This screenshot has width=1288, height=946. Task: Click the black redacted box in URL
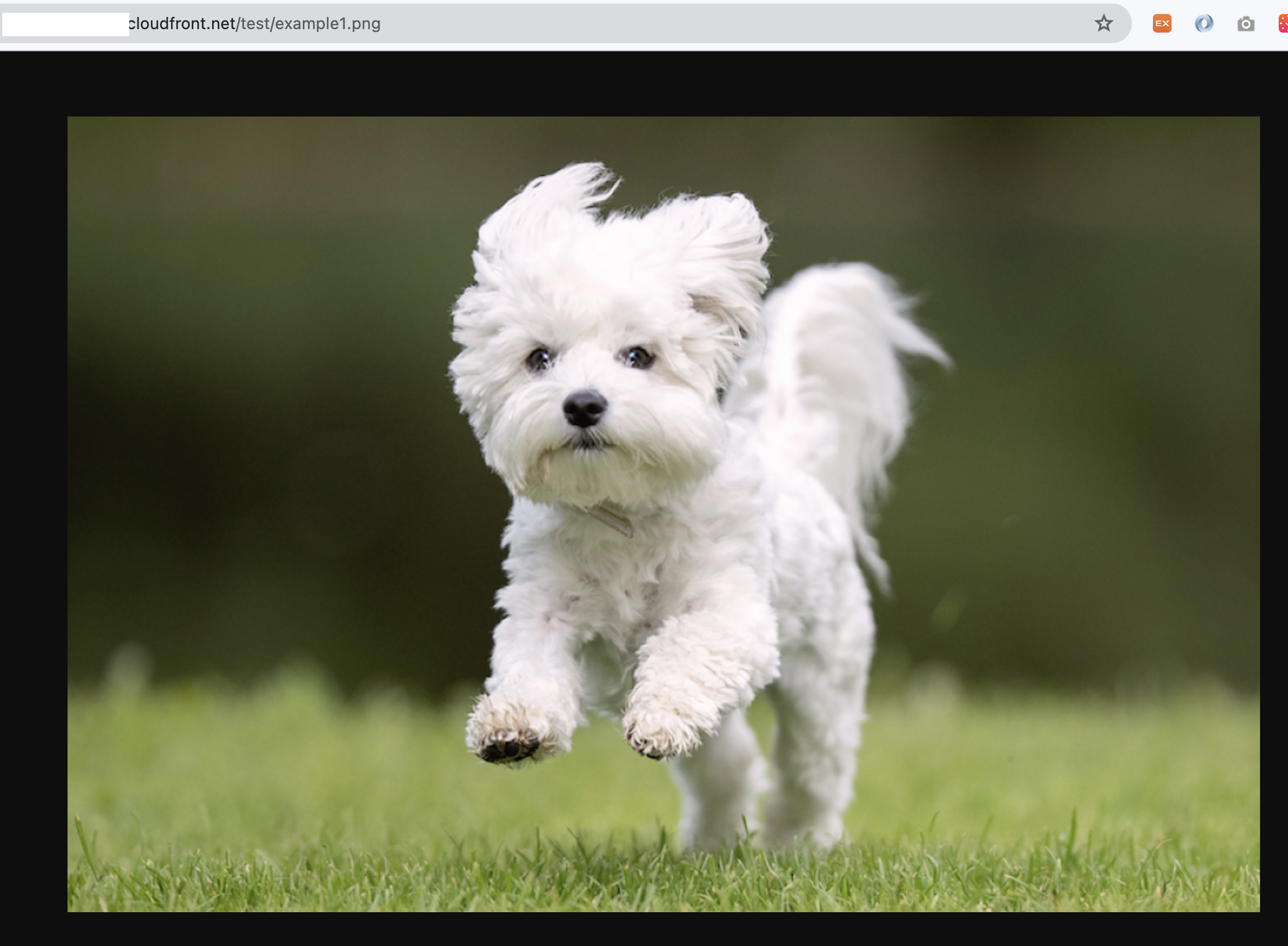point(65,24)
